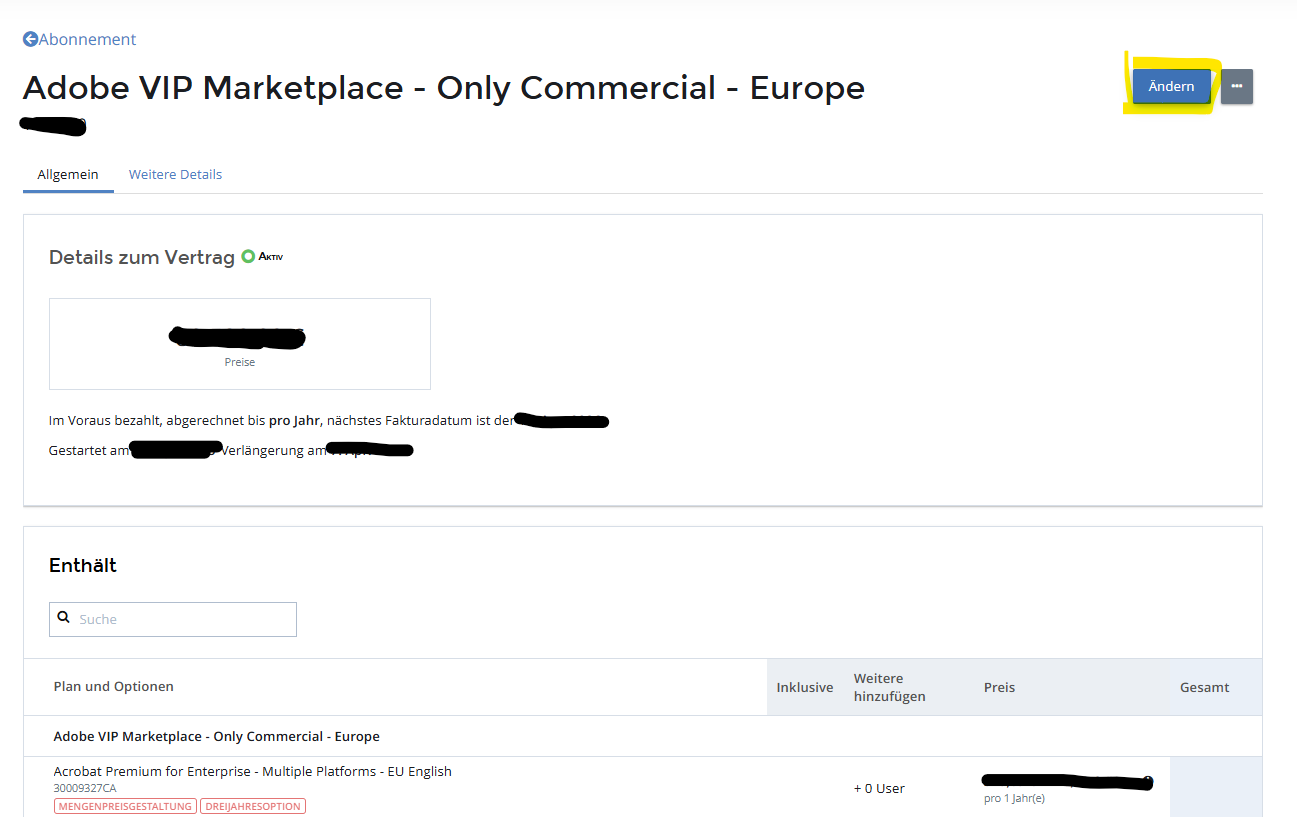Click the magnifier icon in search box
The height and width of the screenshot is (817, 1297).
(64, 618)
